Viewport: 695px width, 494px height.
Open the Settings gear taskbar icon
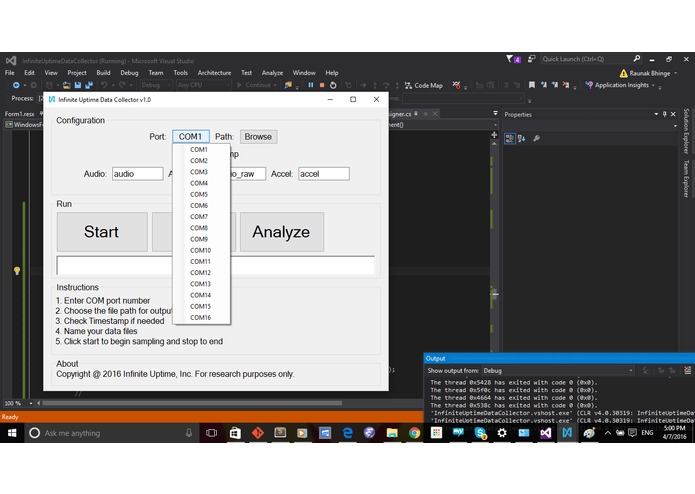click(x=502, y=433)
